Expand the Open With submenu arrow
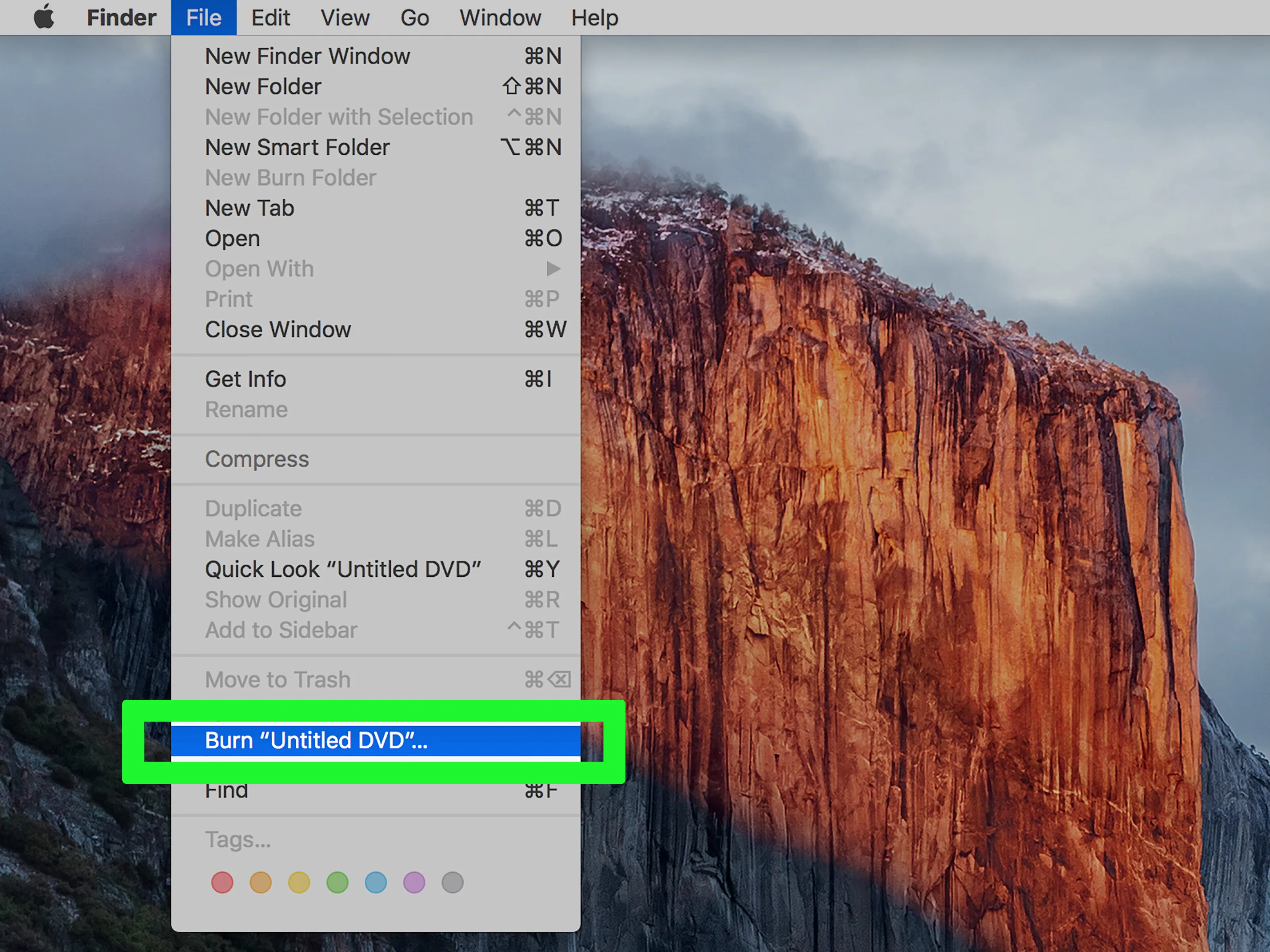 553,269
